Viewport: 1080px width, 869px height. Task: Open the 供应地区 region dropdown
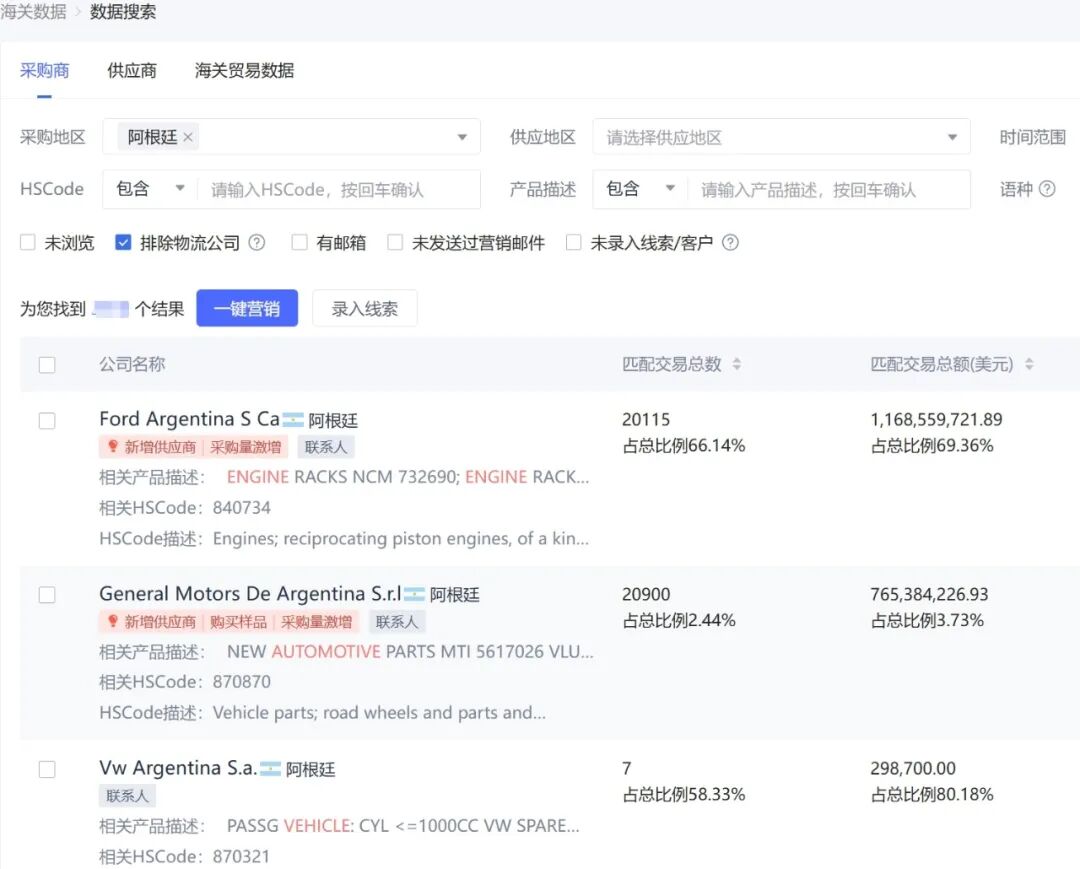click(x=781, y=137)
